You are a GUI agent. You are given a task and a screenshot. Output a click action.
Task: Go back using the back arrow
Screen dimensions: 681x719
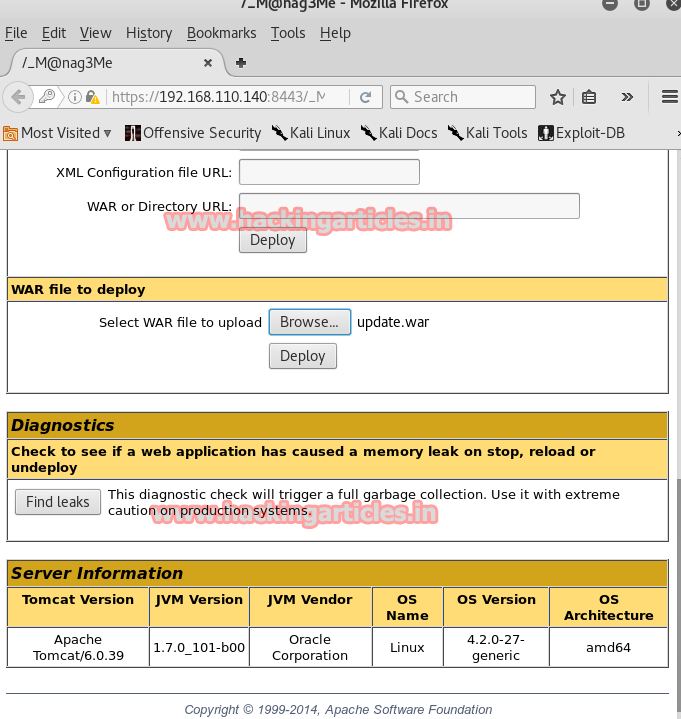(x=18, y=97)
